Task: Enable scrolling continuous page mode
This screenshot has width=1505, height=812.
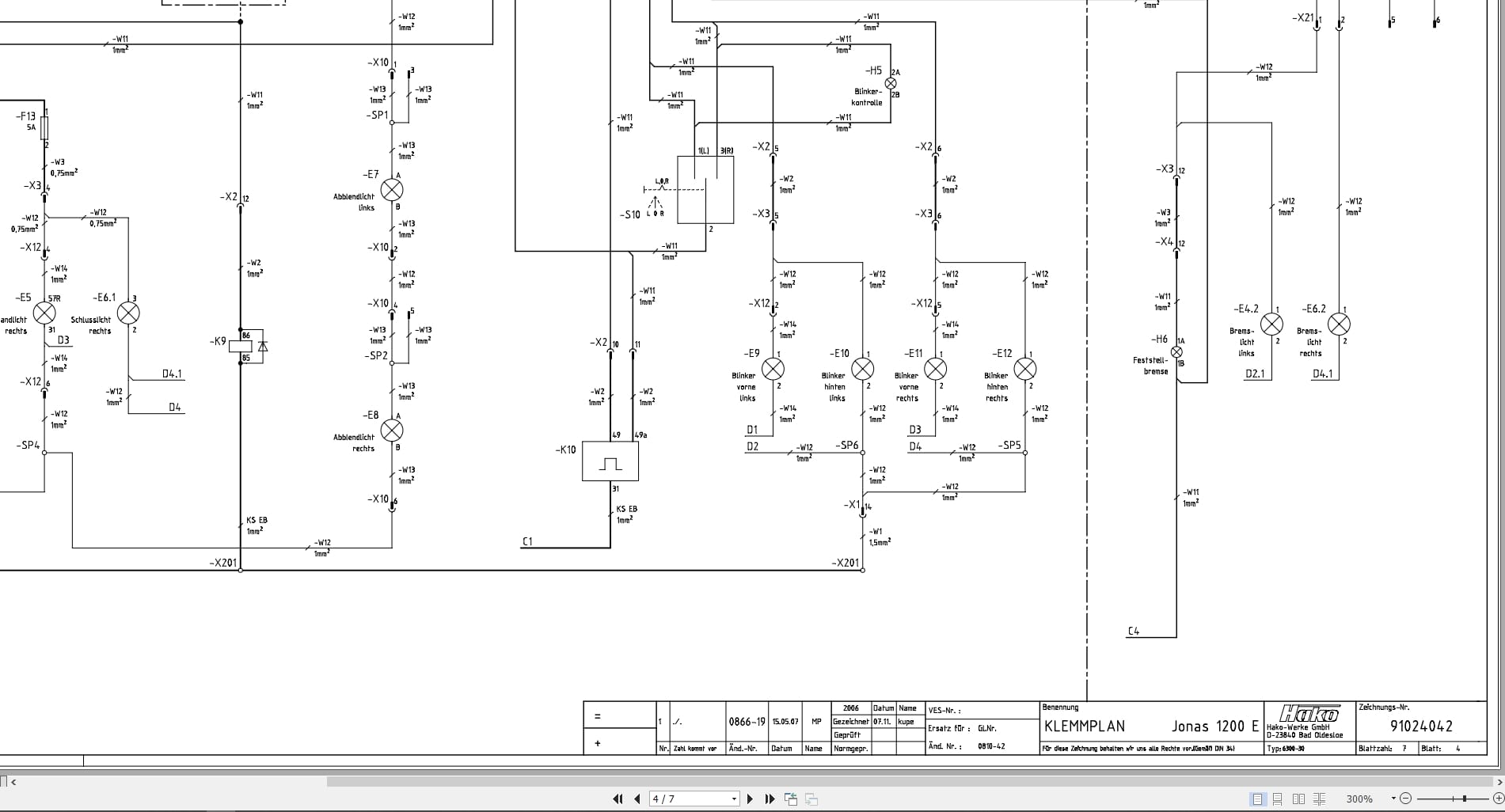Action: pos(1277,799)
